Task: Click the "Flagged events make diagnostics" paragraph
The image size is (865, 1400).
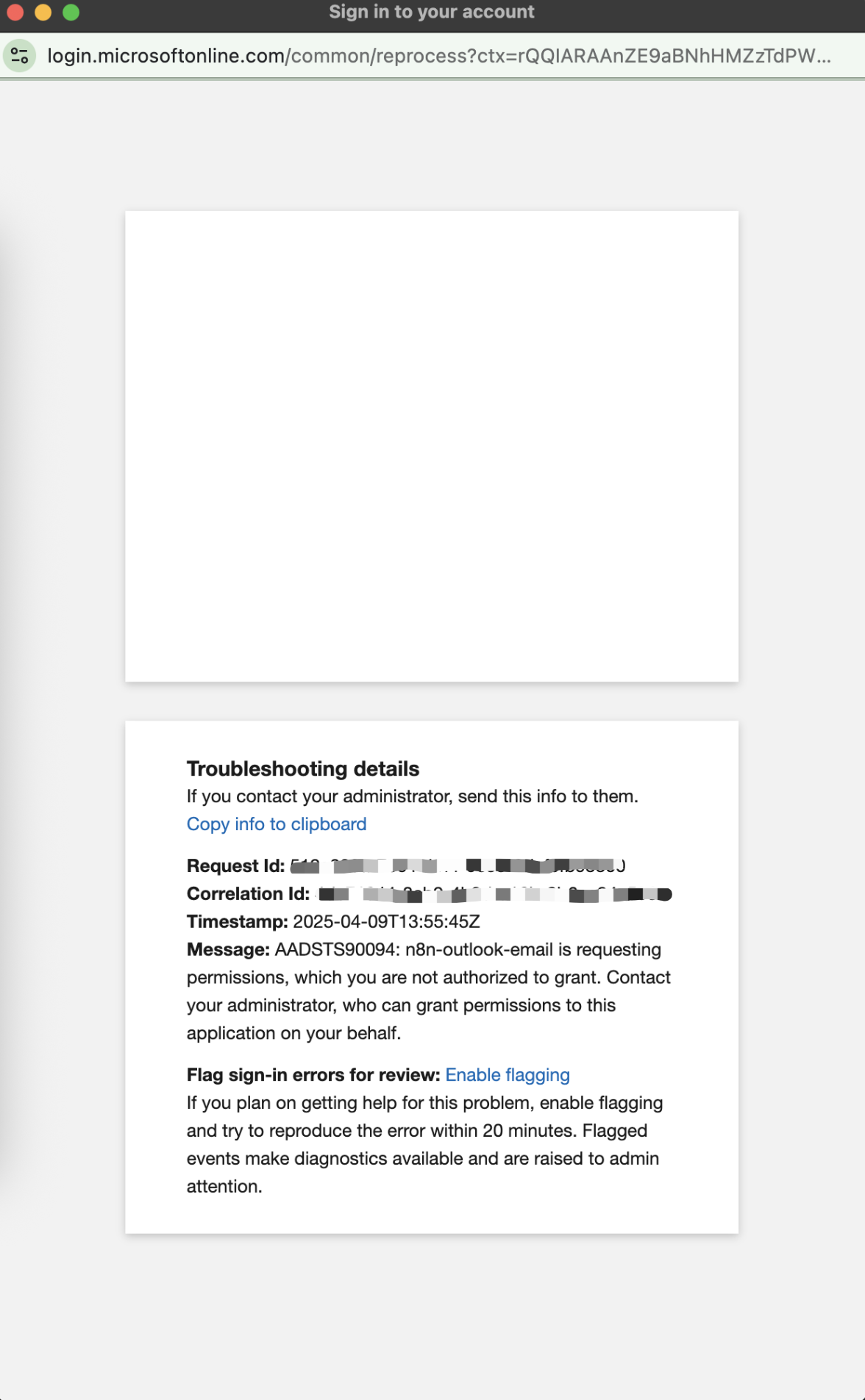Action: [424, 1144]
